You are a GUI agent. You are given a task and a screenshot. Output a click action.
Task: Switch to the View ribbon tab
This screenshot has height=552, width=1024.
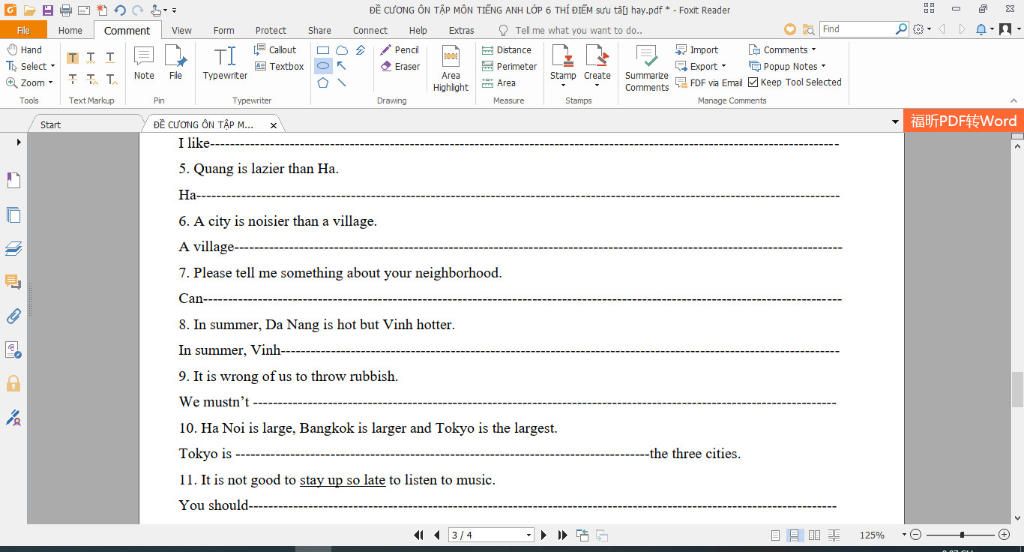[x=182, y=30]
